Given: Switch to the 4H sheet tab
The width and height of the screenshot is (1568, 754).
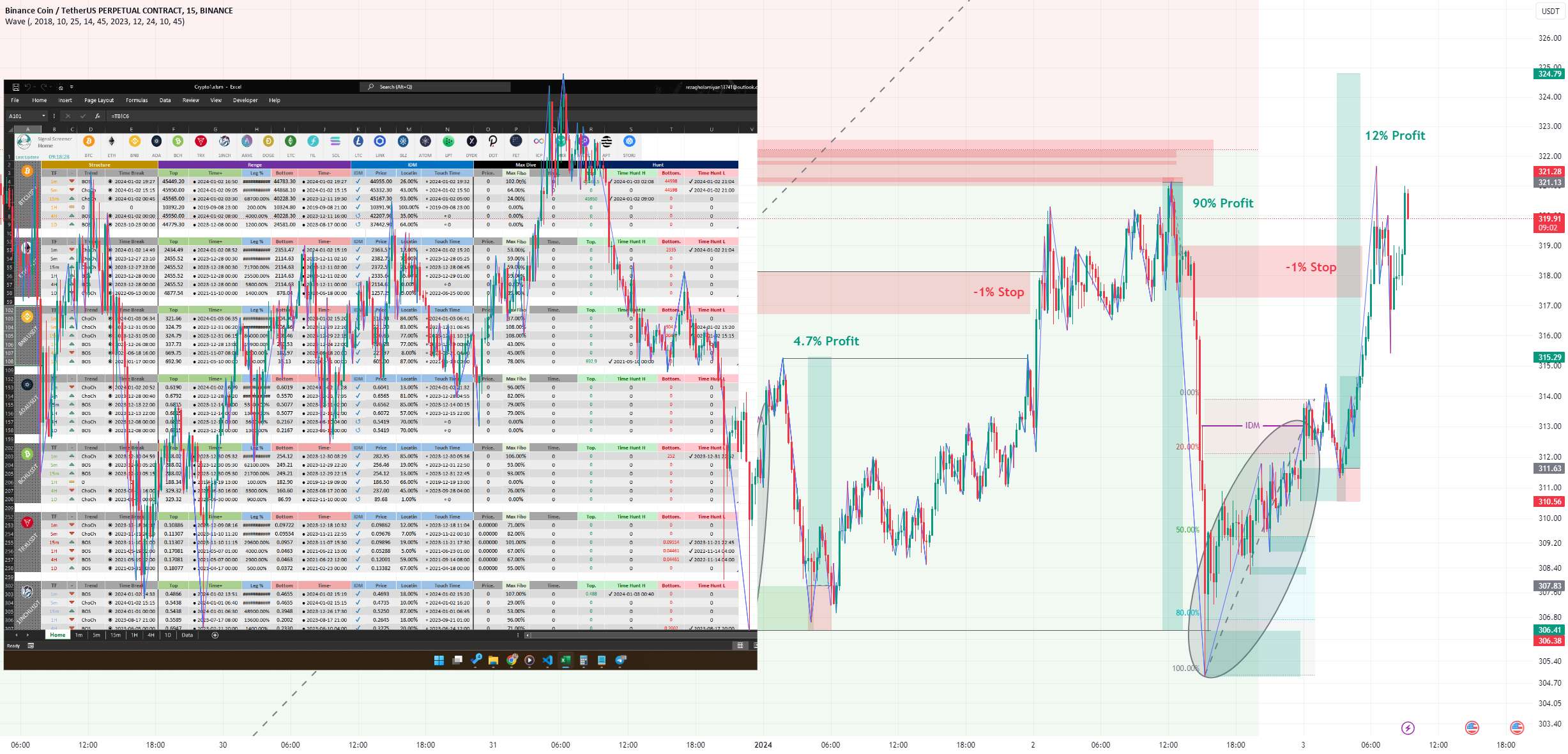Looking at the screenshot, I should click(151, 635).
